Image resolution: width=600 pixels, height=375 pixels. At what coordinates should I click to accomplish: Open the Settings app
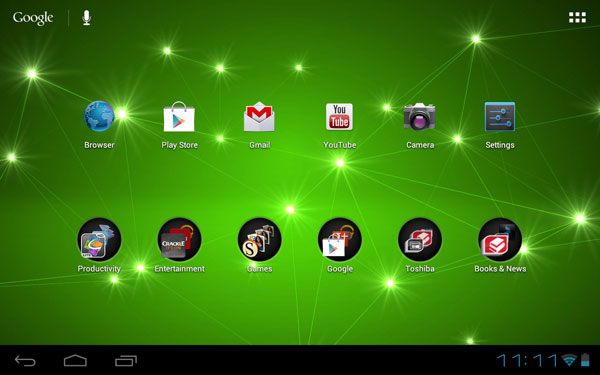(x=500, y=116)
